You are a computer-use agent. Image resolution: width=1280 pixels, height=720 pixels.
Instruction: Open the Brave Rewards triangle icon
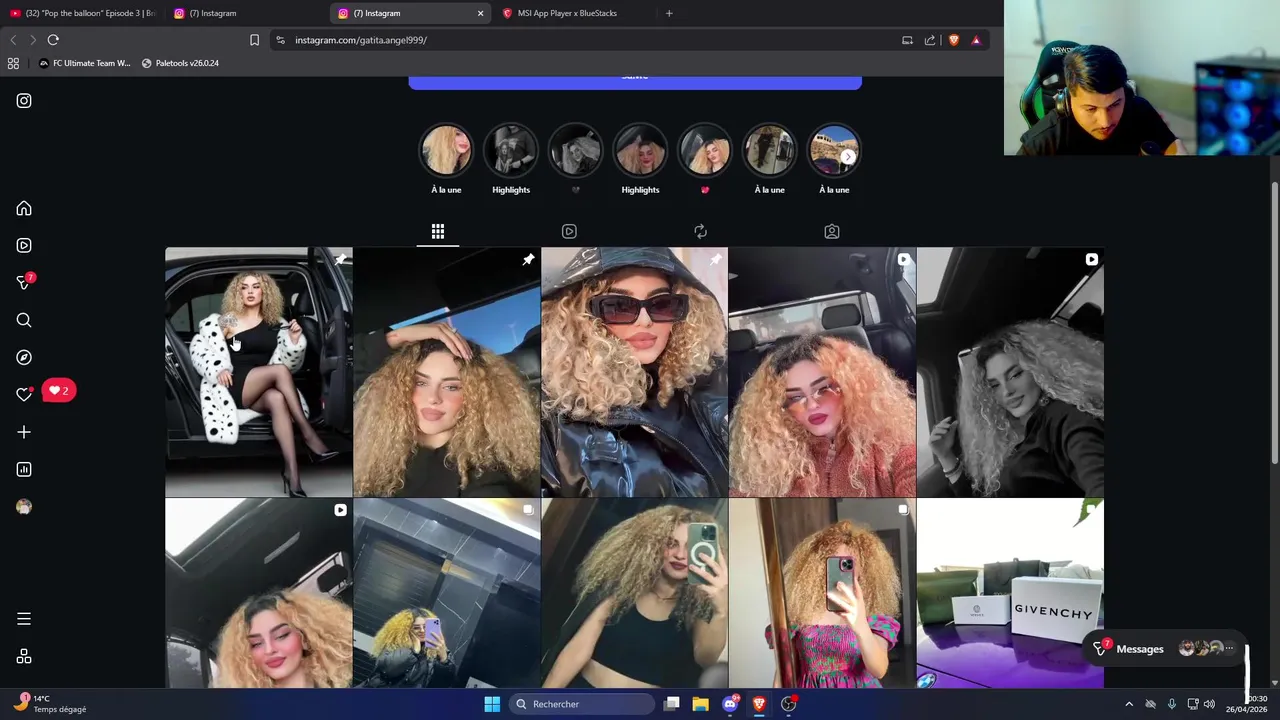[x=976, y=40]
